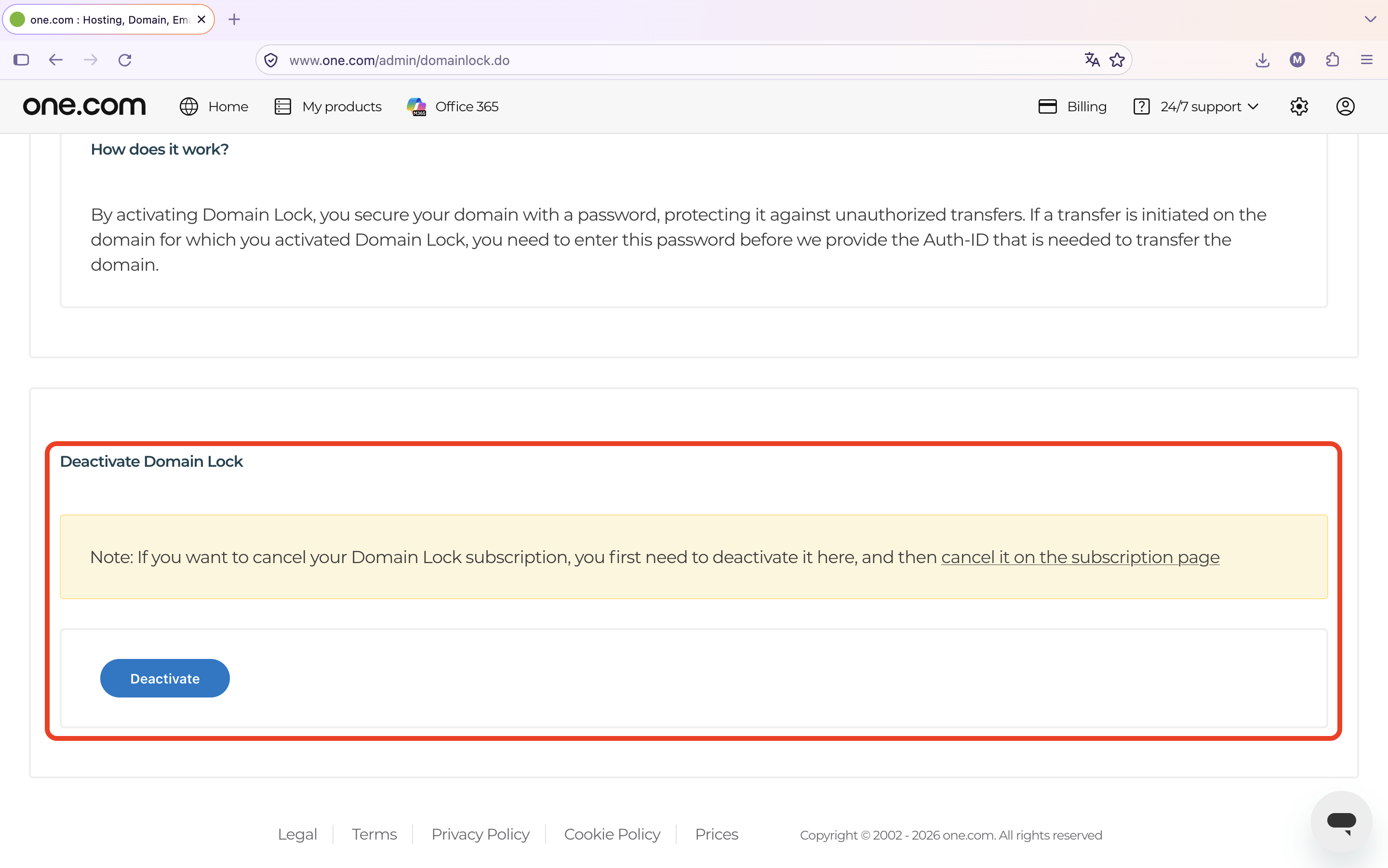Click the translate page icon
The image size is (1388, 868).
(x=1092, y=59)
